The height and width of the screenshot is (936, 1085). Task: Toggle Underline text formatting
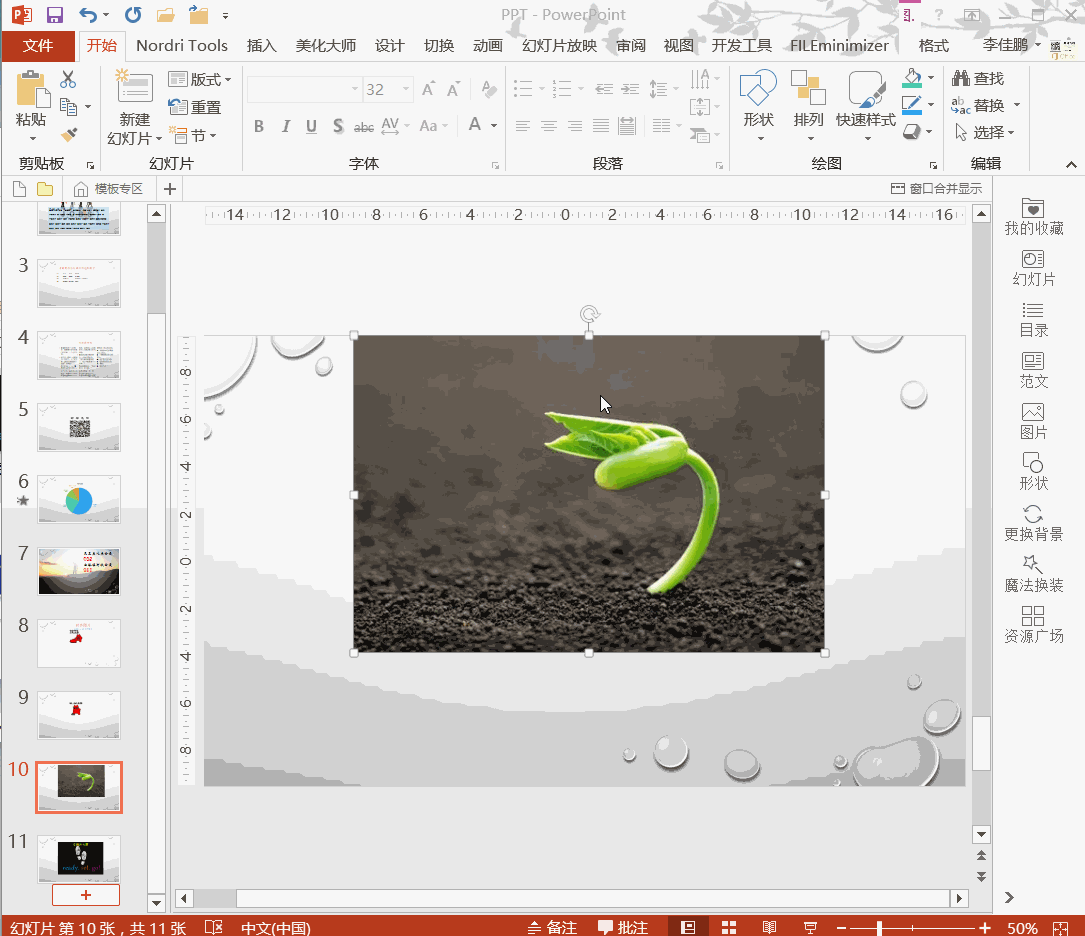(311, 126)
